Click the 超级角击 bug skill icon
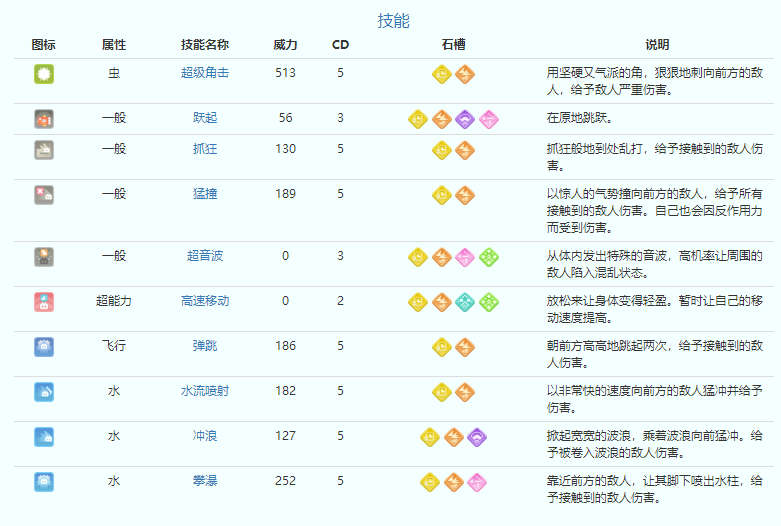Viewport: 781px width, 526px height. [x=43, y=73]
